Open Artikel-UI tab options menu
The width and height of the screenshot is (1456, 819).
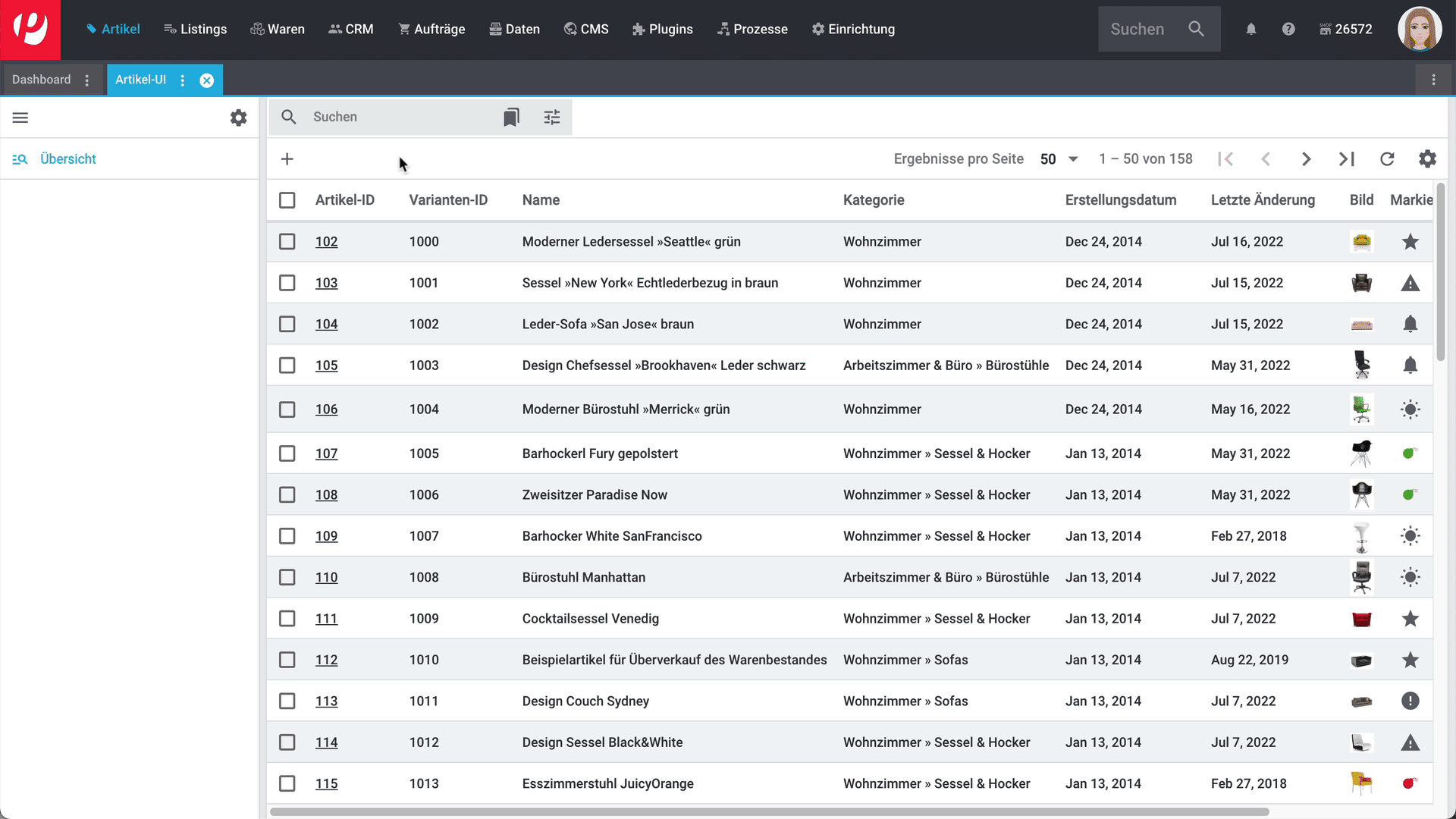point(183,80)
